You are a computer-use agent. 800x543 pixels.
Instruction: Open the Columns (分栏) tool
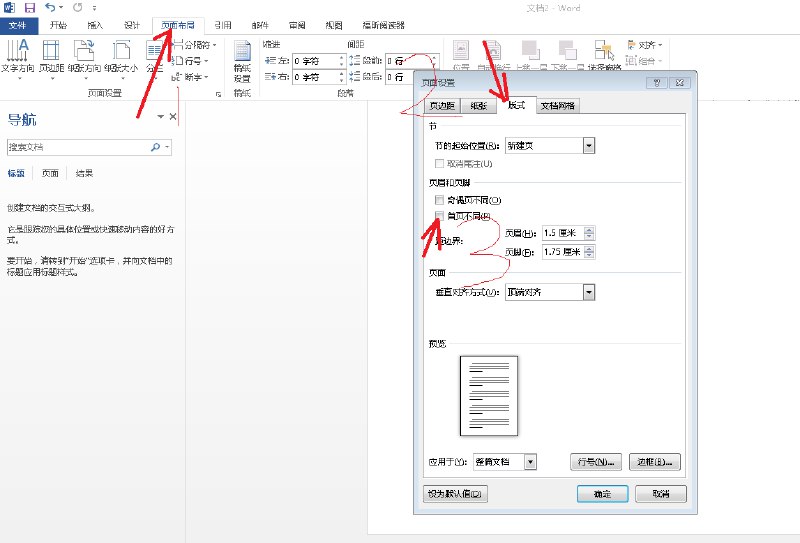[x=154, y=59]
